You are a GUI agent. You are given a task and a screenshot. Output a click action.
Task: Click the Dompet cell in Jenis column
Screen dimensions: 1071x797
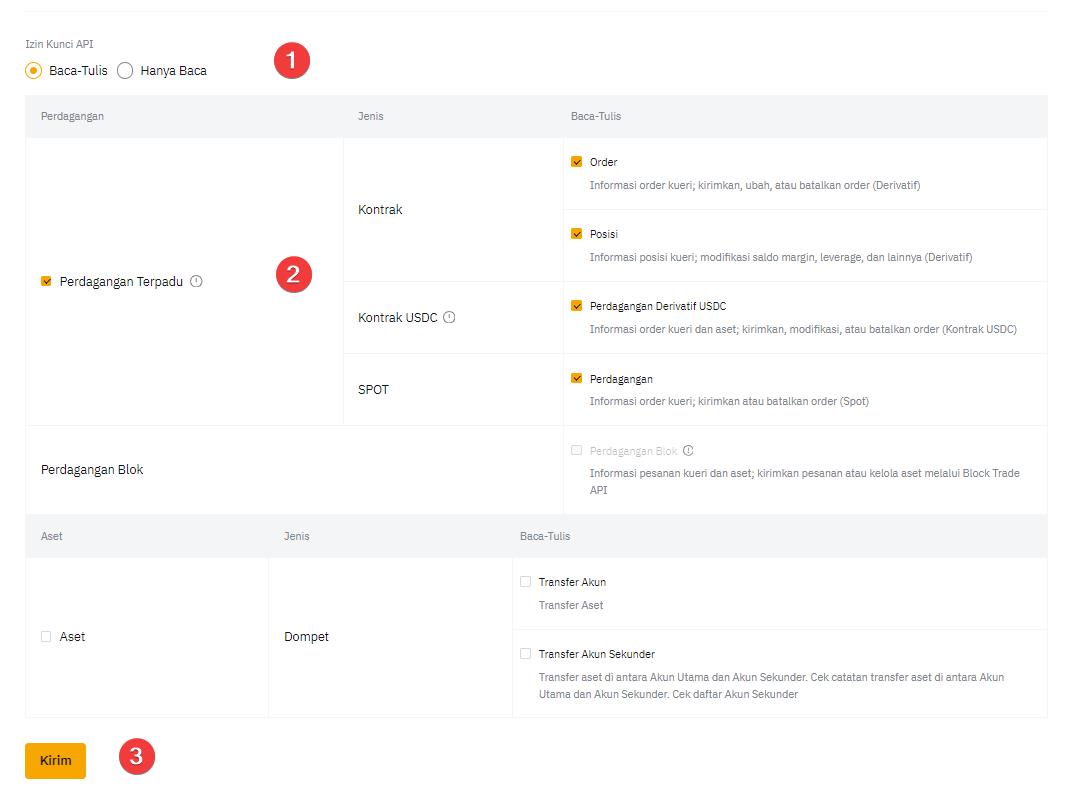(306, 637)
